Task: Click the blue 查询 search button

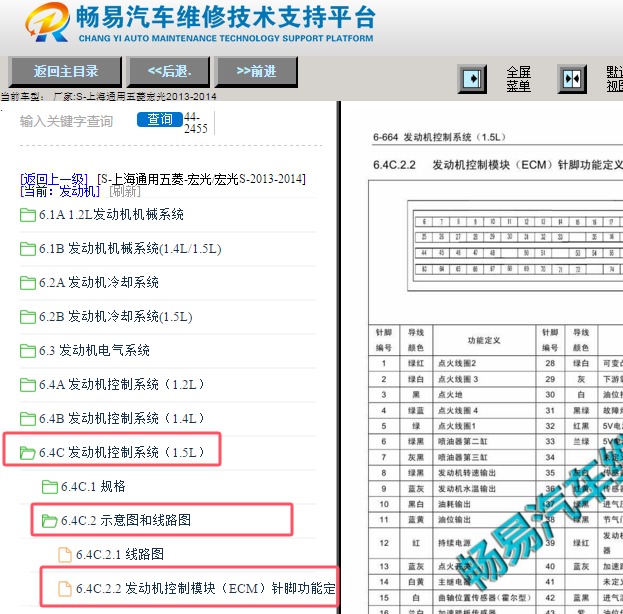Action: pyautogui.click(x=160, y=119)
